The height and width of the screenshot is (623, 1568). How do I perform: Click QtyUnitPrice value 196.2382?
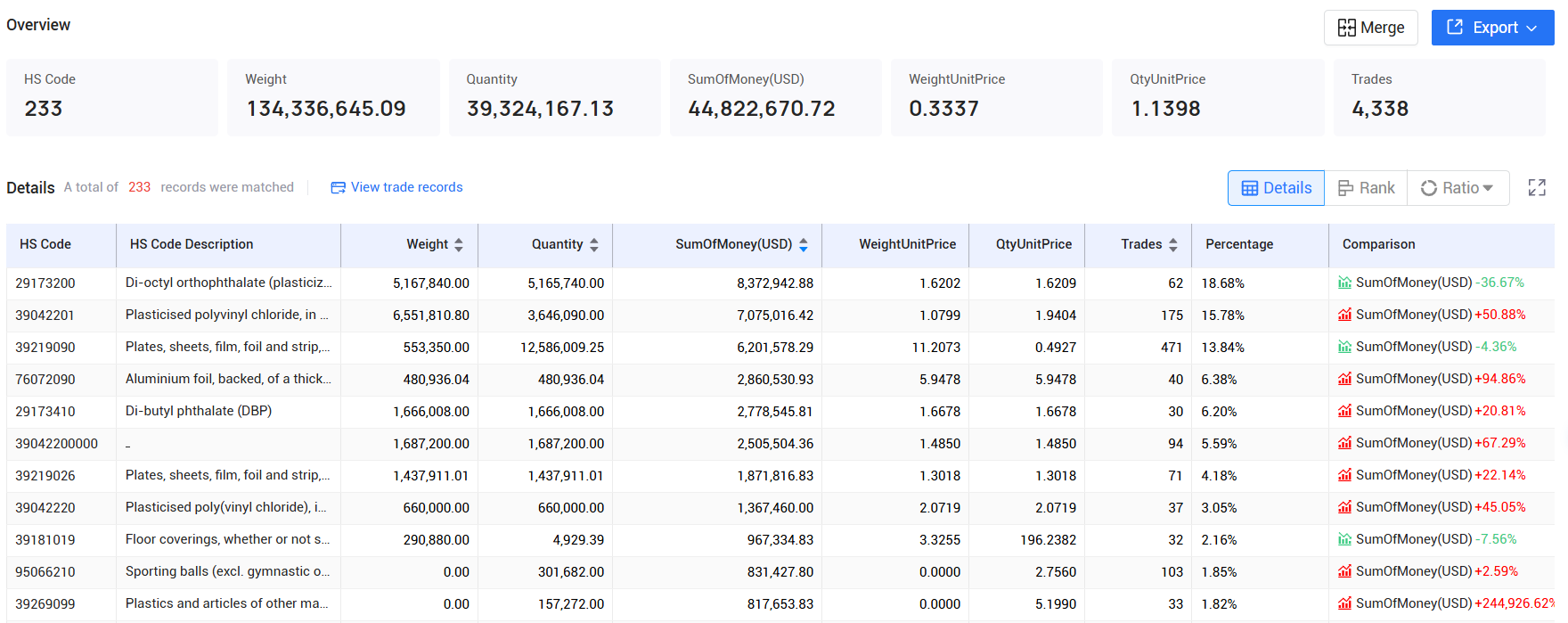(x=1048, y=540)
